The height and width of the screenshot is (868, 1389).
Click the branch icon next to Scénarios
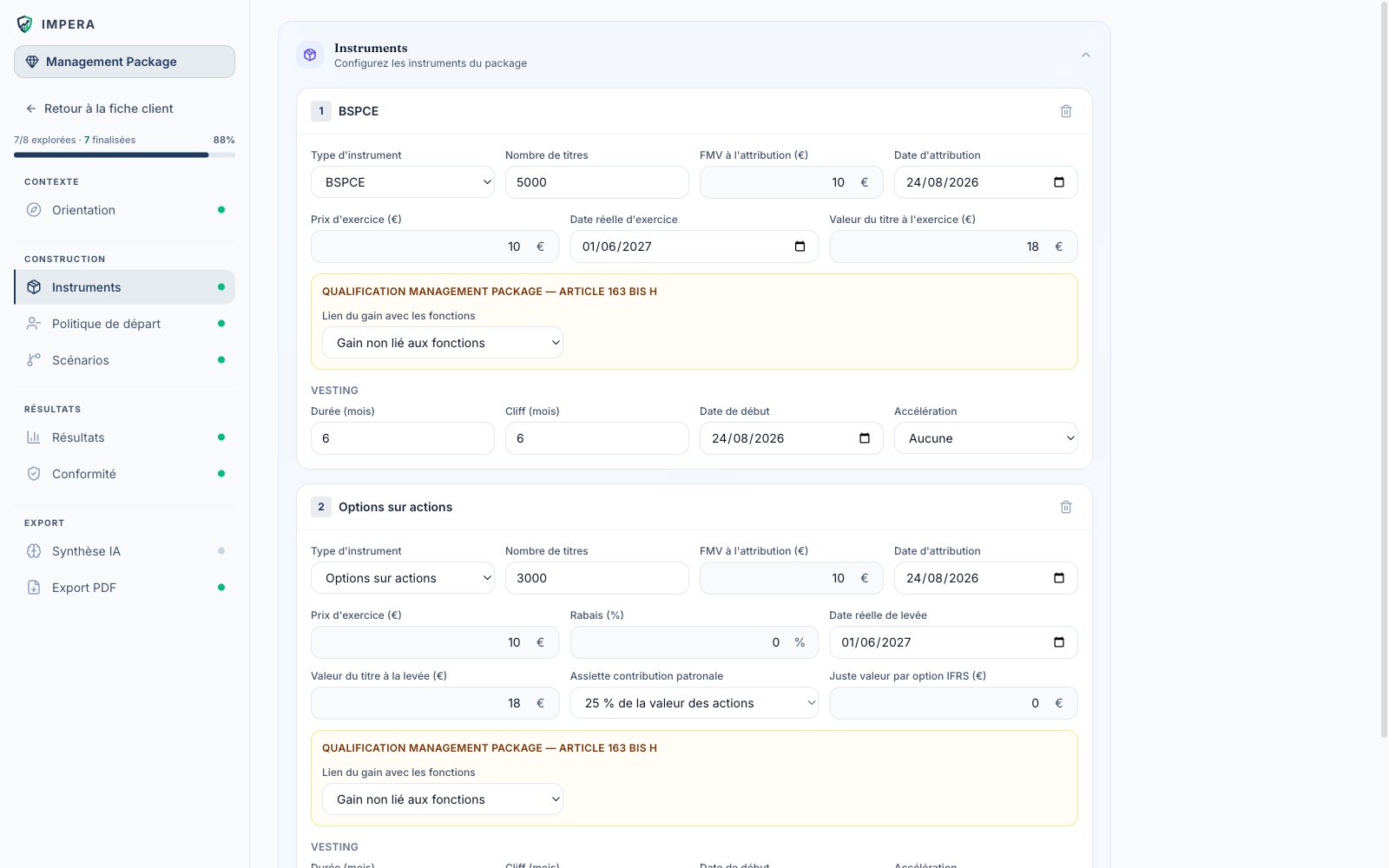click(x=34, y=360)
